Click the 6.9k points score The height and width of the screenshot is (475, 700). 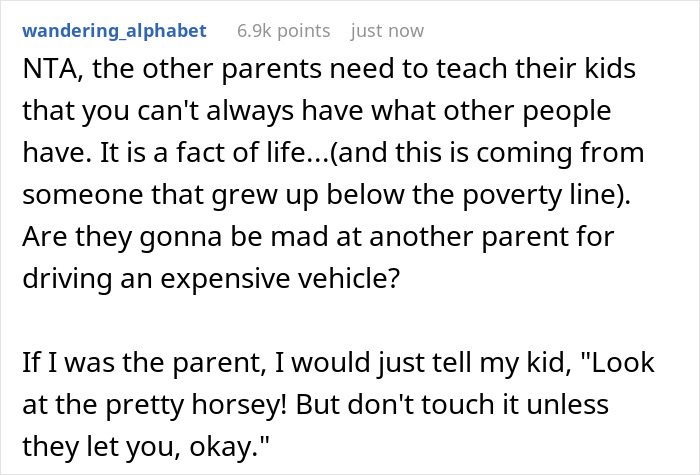click(x=283, y=31)
